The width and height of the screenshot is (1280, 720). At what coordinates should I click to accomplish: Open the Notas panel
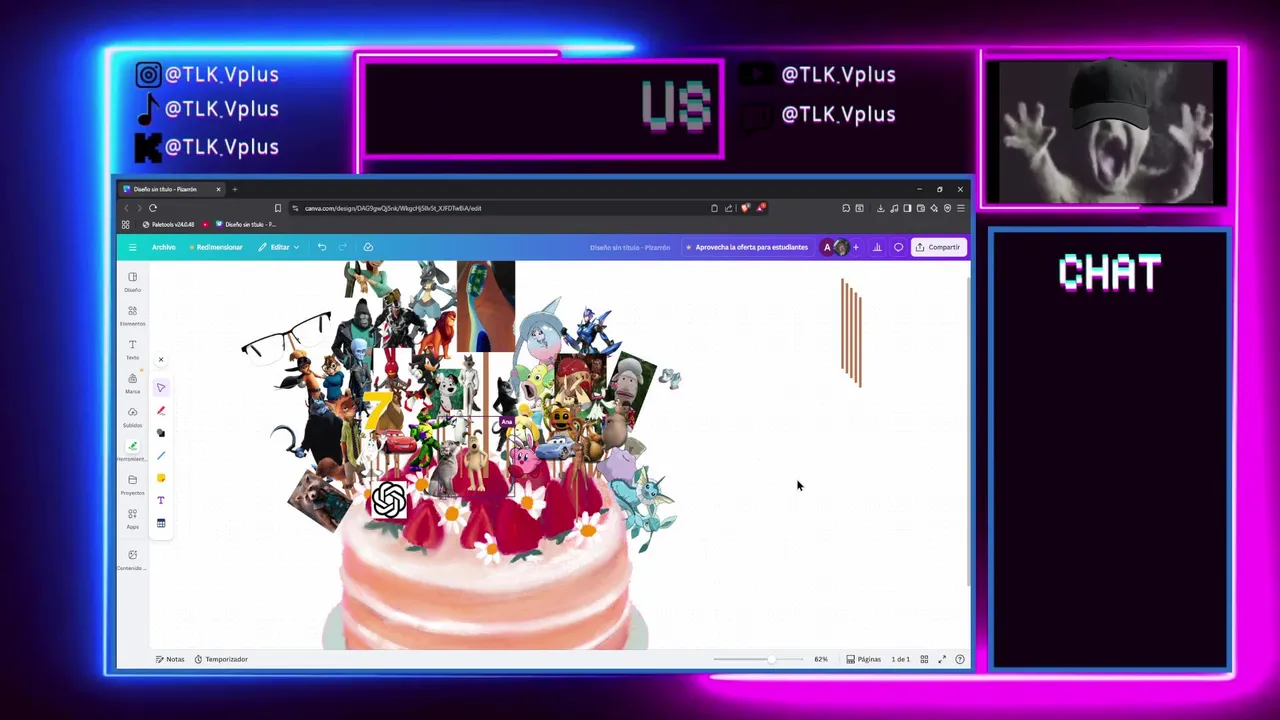click(170, 659)
